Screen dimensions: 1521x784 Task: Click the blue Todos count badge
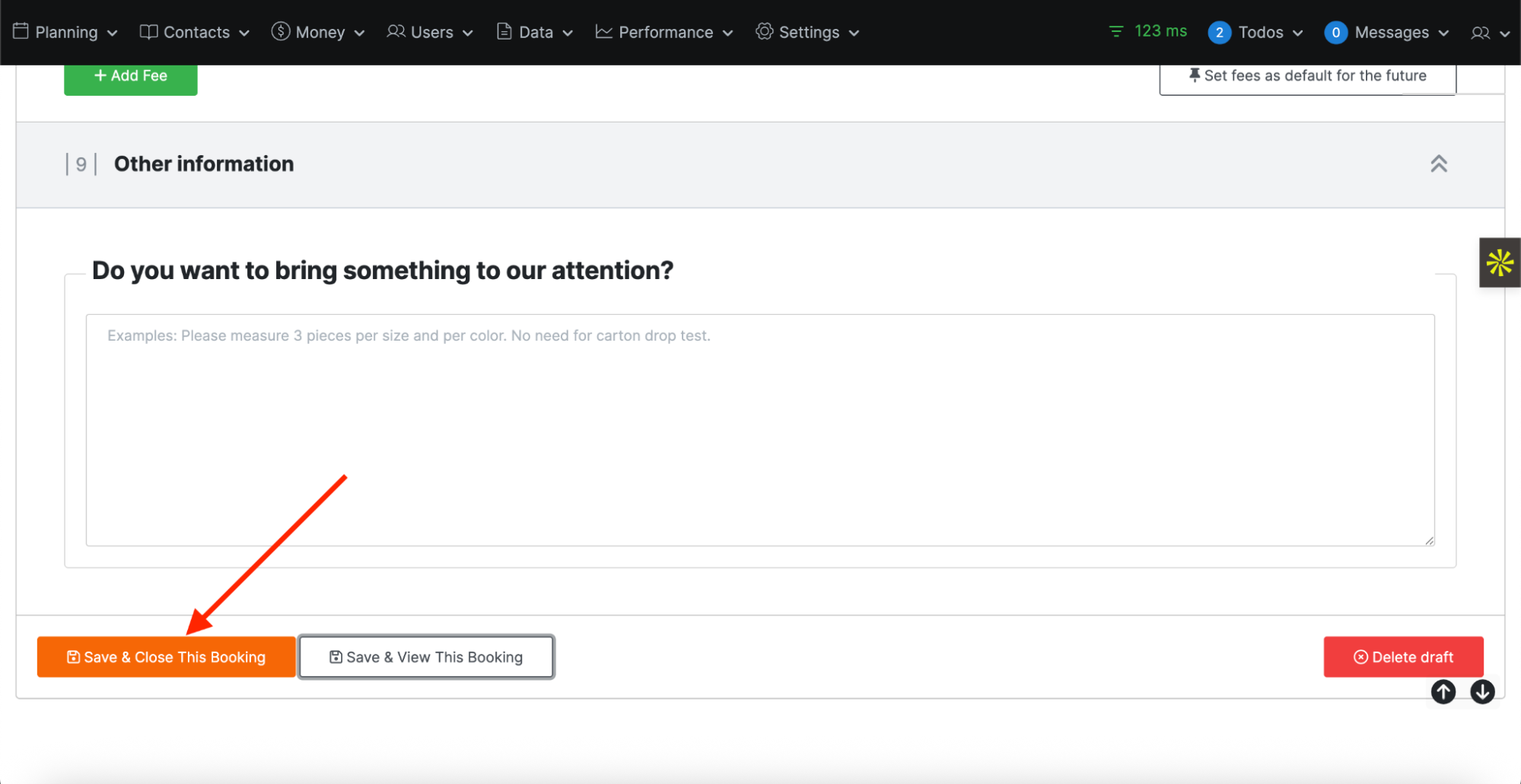tap(1219, 33)
